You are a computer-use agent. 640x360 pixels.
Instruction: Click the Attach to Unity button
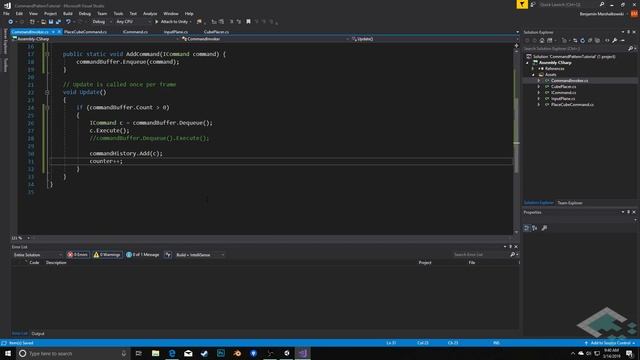(x=173, y=22)
